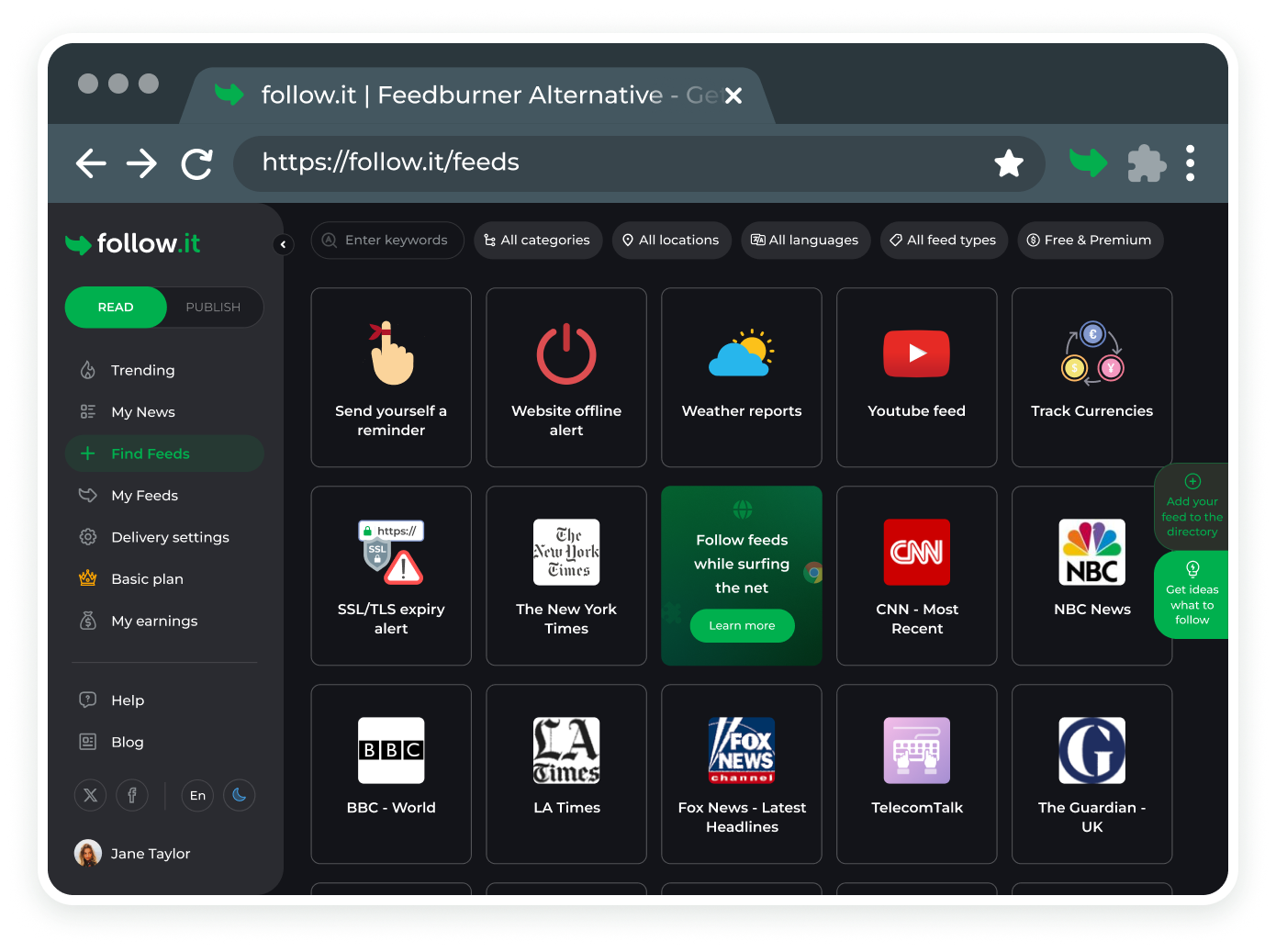Image resolution: width=1276 pixels, height=952 pixels.
Task: Click Add your feed to the directory
Action: (x=1192, y=506)
